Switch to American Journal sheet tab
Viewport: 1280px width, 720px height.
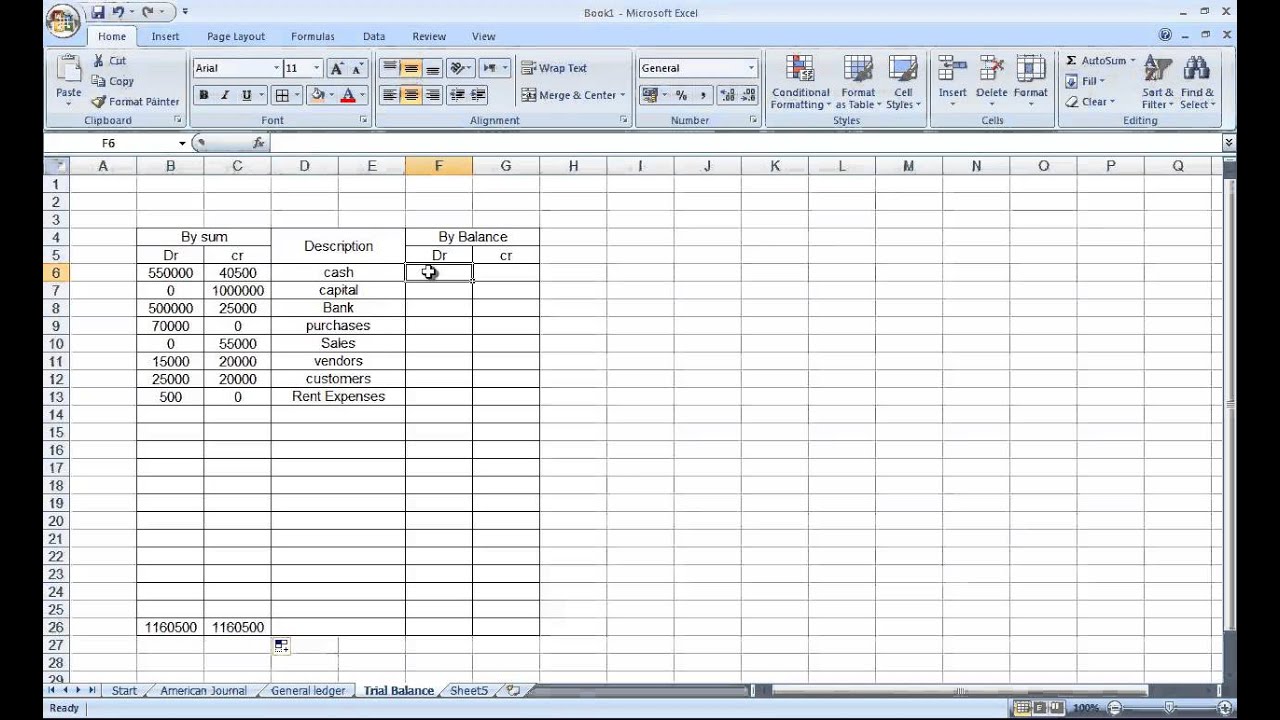[203, 690]
